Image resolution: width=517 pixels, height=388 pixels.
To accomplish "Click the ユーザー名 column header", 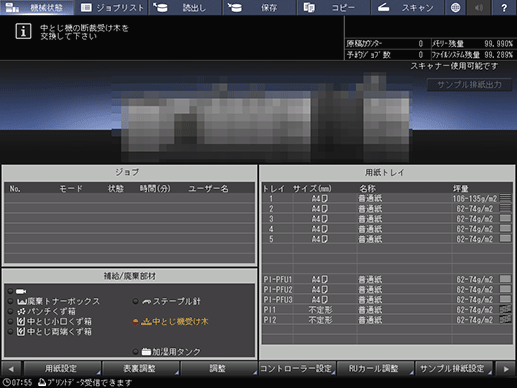I will [208, 189].
